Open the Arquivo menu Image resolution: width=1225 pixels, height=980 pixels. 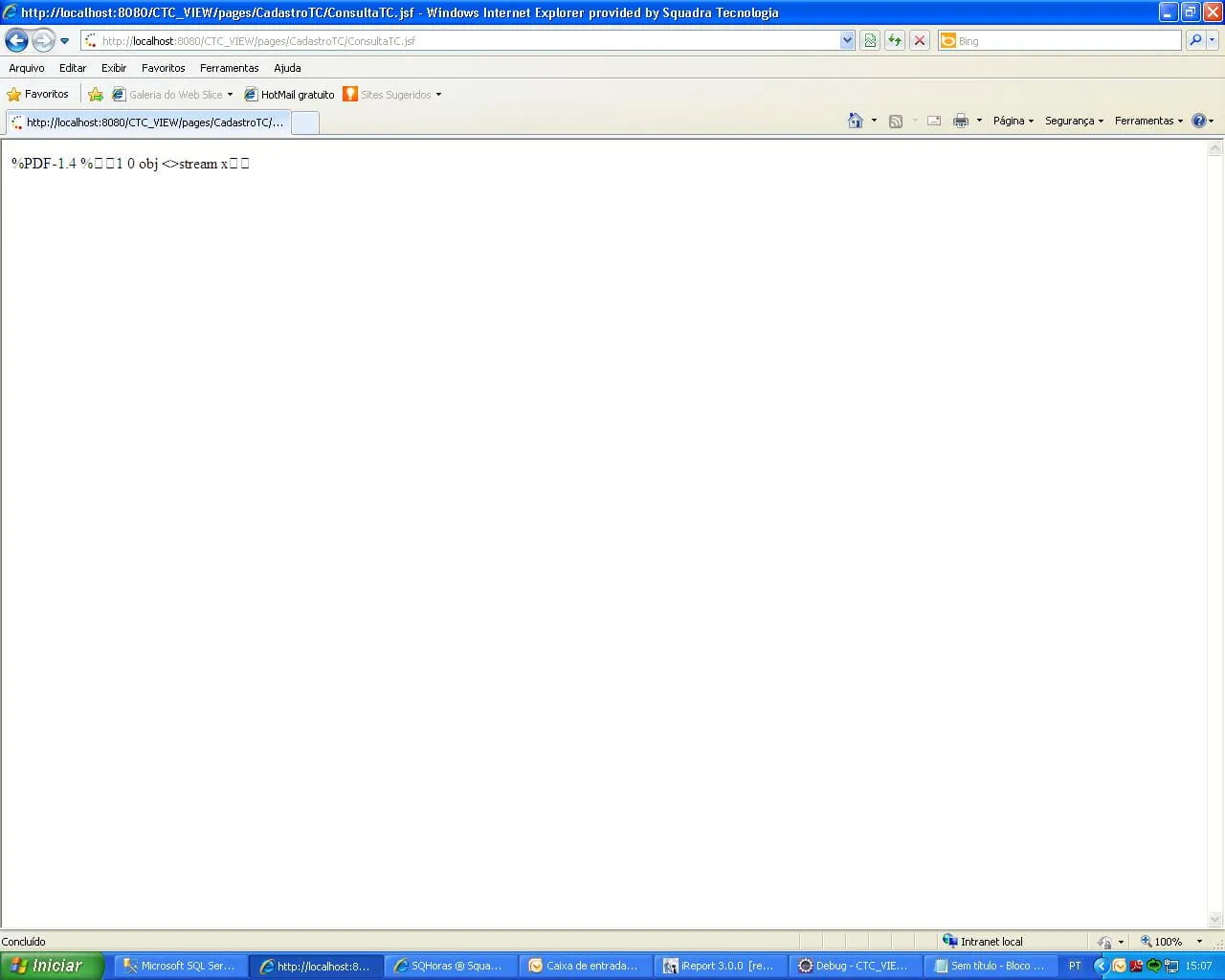[27, 68]
